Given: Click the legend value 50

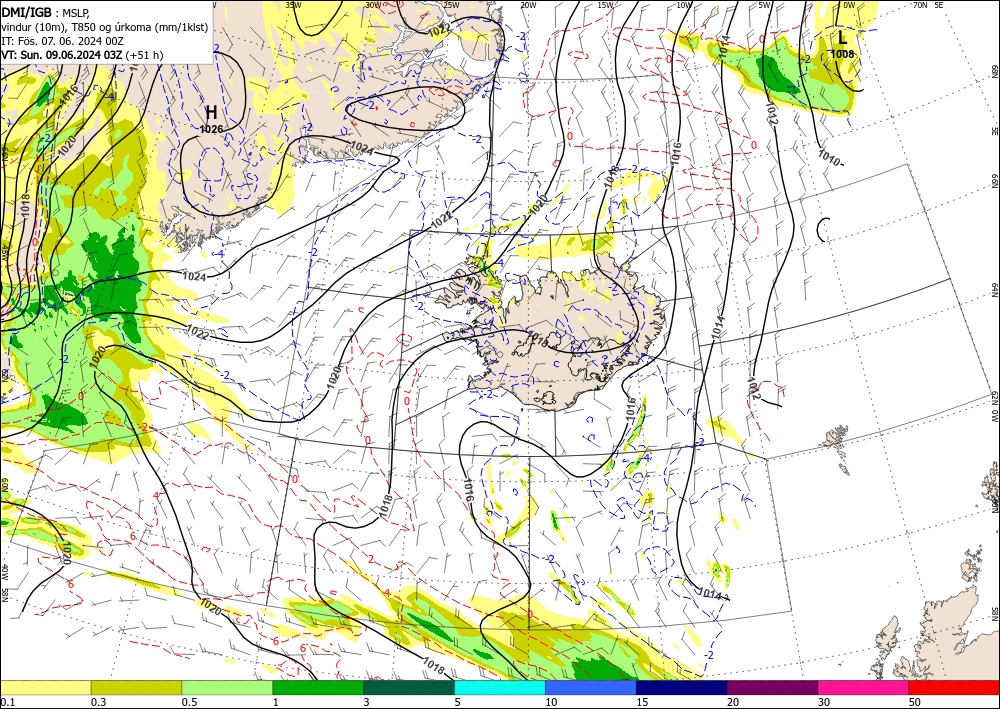Looking at the screenshot, I should point(915,702).
